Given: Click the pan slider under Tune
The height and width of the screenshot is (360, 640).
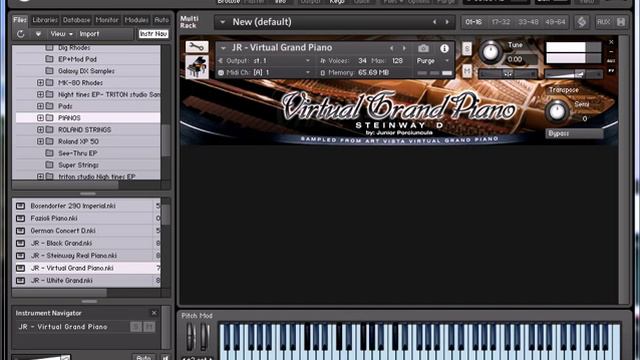Looking at the screenshot, I should click(x=508, y=74).
